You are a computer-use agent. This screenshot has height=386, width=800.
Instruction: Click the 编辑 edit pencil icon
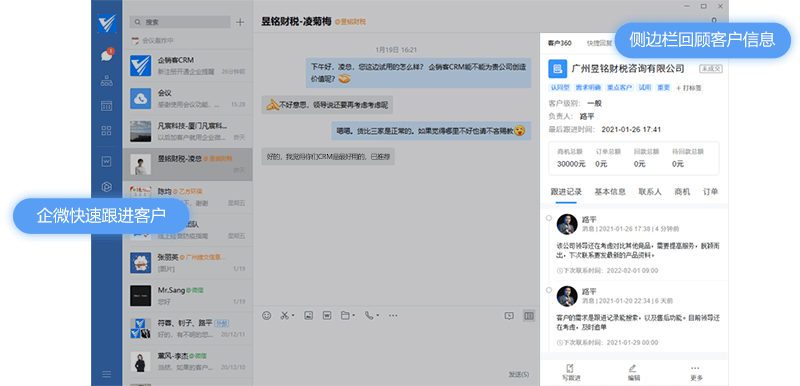tap(633, 372)
